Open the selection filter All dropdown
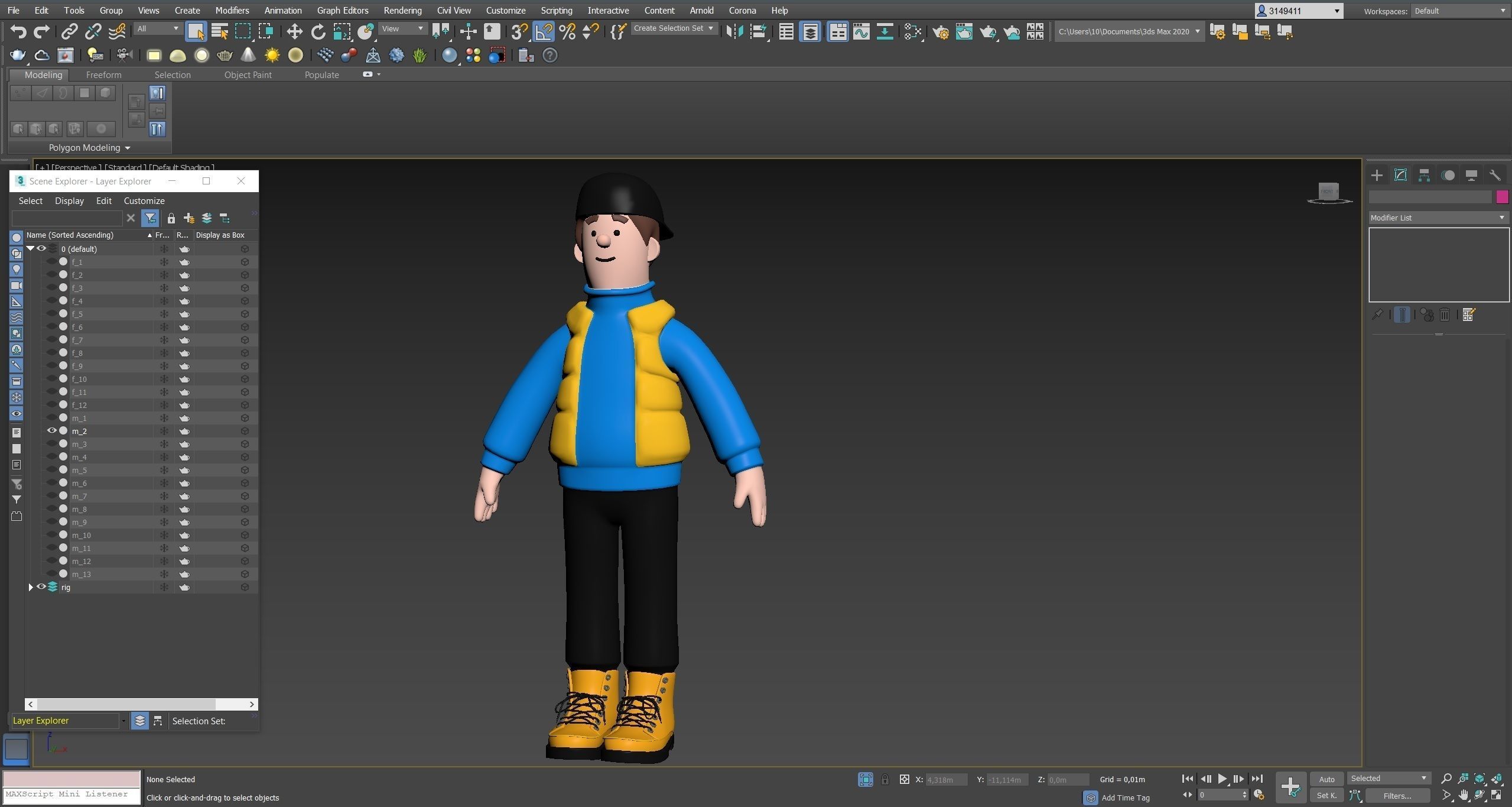 coord(157,28)
